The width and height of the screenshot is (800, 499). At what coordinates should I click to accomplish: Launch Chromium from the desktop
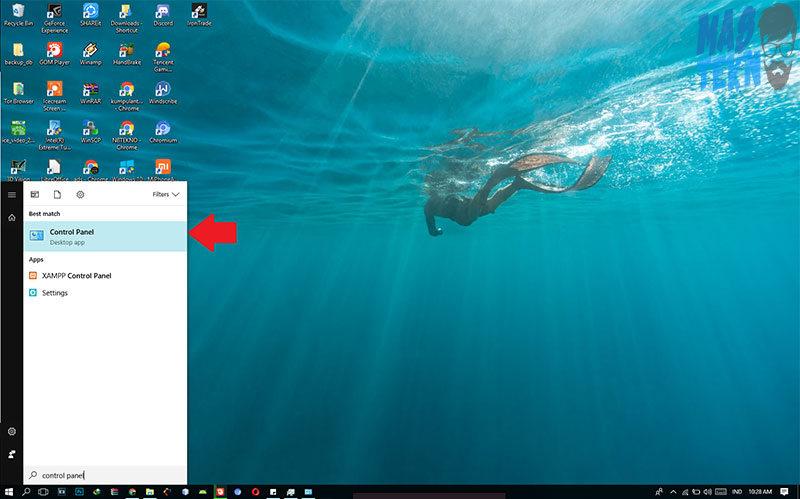pyautogui.click(x=163, y=132)
